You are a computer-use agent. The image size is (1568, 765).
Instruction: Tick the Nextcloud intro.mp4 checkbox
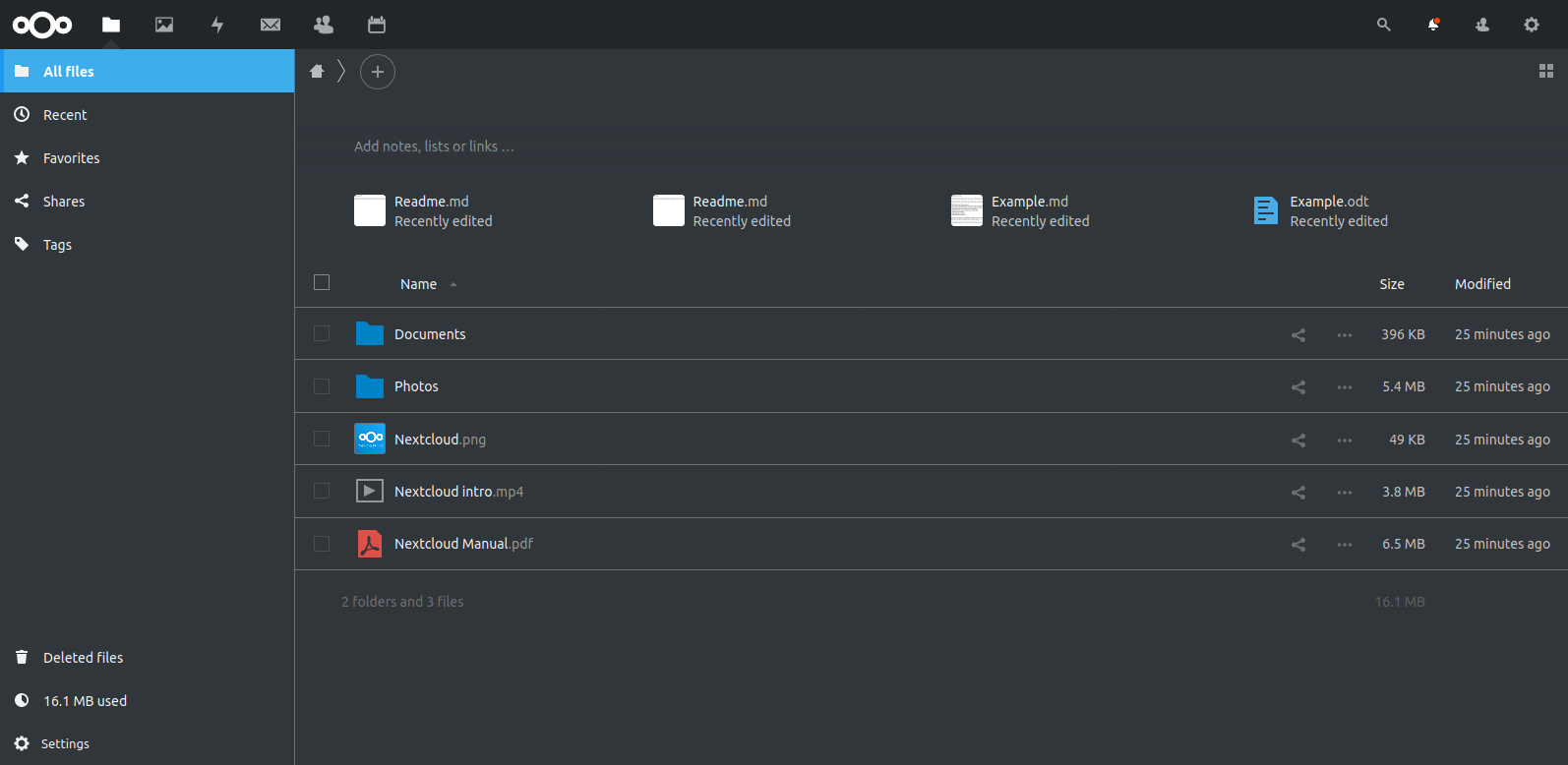click(x=322, y=491)
